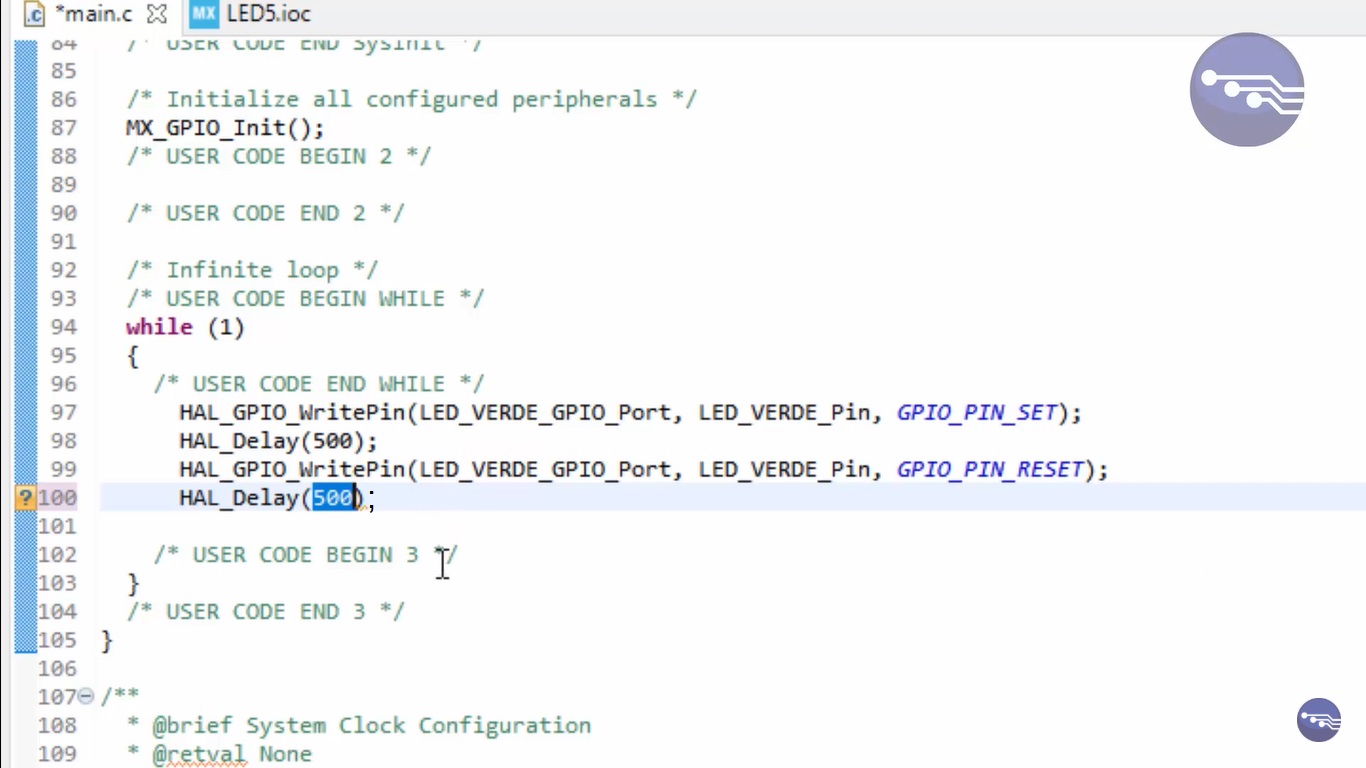1366x768 pixels.
Task: Click the highlighted 500 value on line 100
Action: 333,498
